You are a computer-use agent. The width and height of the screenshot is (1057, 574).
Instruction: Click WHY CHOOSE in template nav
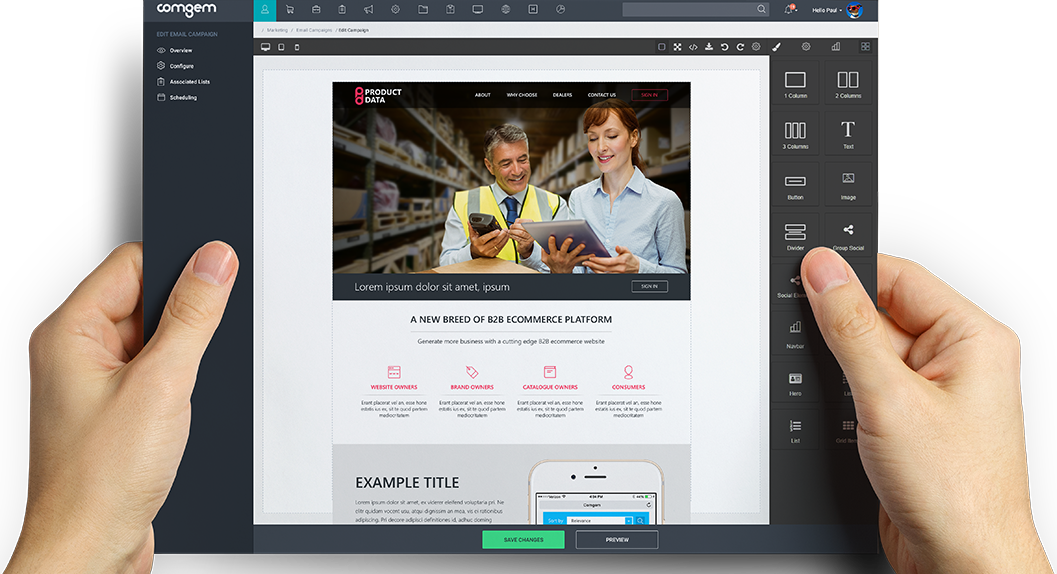point(522,95)
